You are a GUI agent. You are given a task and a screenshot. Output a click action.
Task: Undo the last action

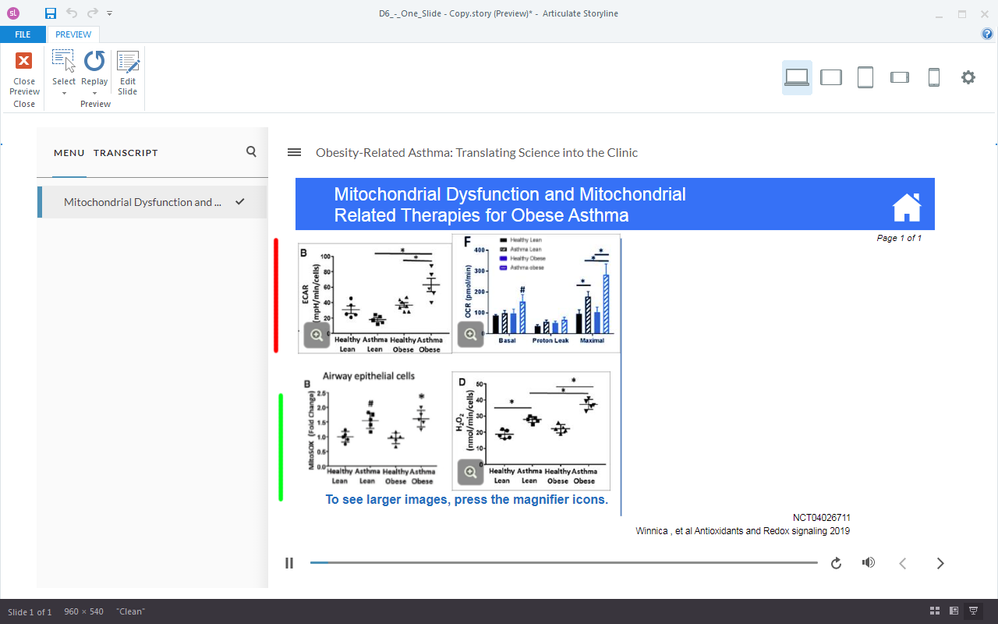pos(72,13)
